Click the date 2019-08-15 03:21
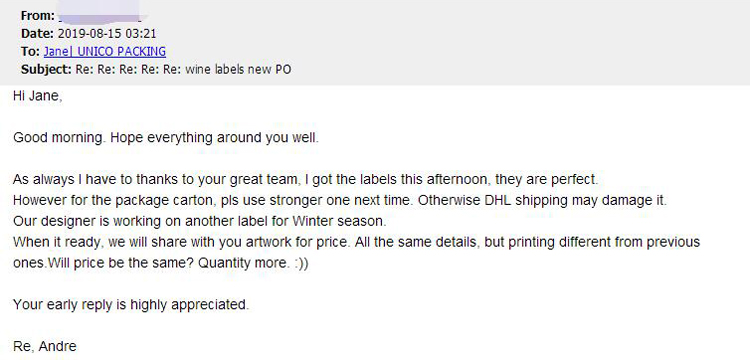Image resolution: width=750 pixels, height=360 pixels. coord(107,34)
